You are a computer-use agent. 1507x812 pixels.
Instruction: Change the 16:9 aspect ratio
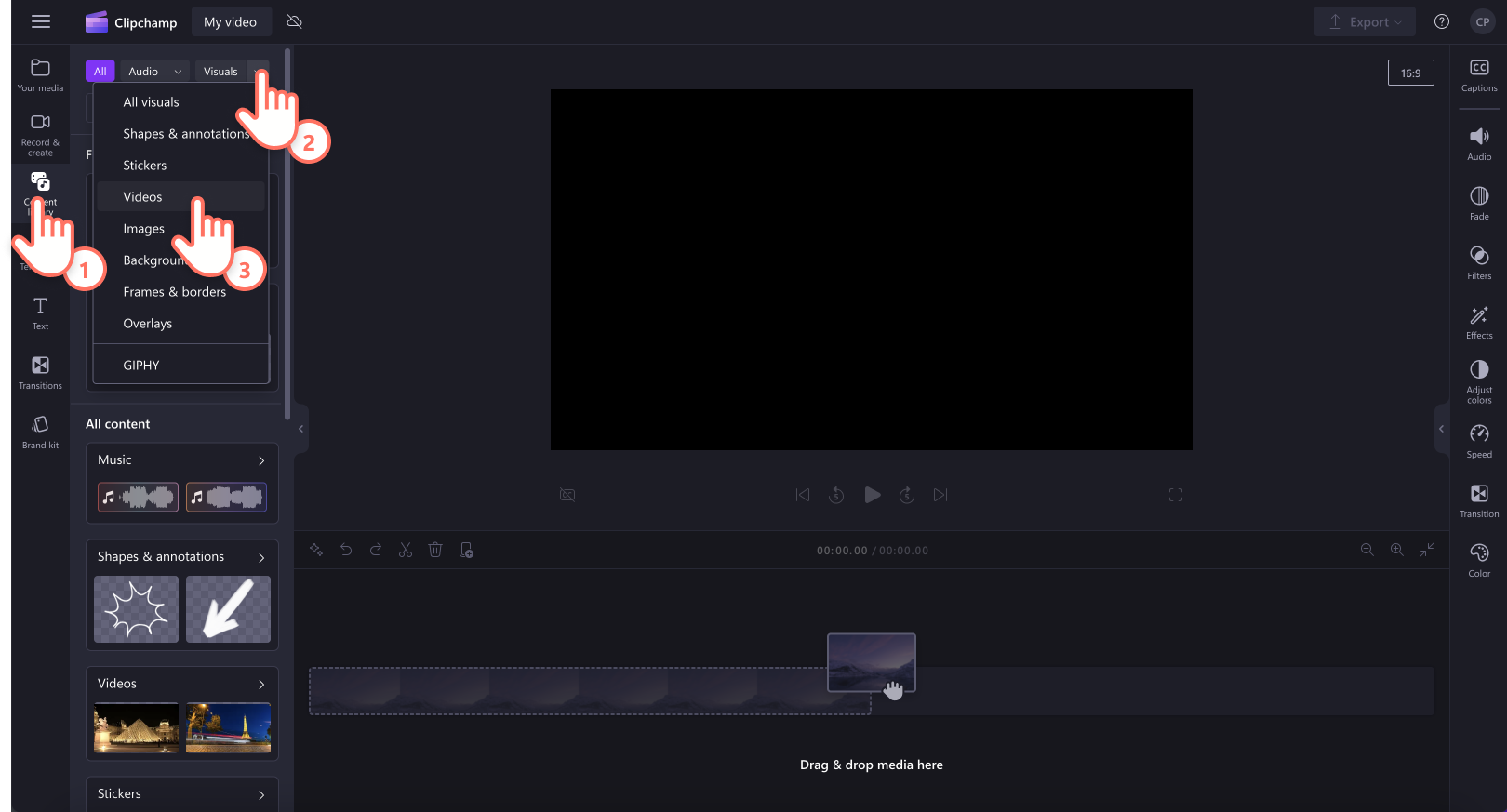pyautogui.click(x=1411, y=73)
